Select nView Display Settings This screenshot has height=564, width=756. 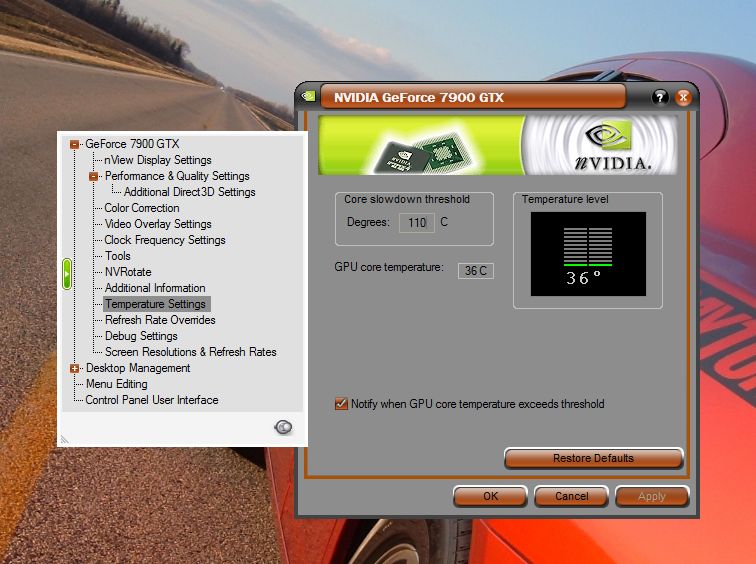click(158, 160)
